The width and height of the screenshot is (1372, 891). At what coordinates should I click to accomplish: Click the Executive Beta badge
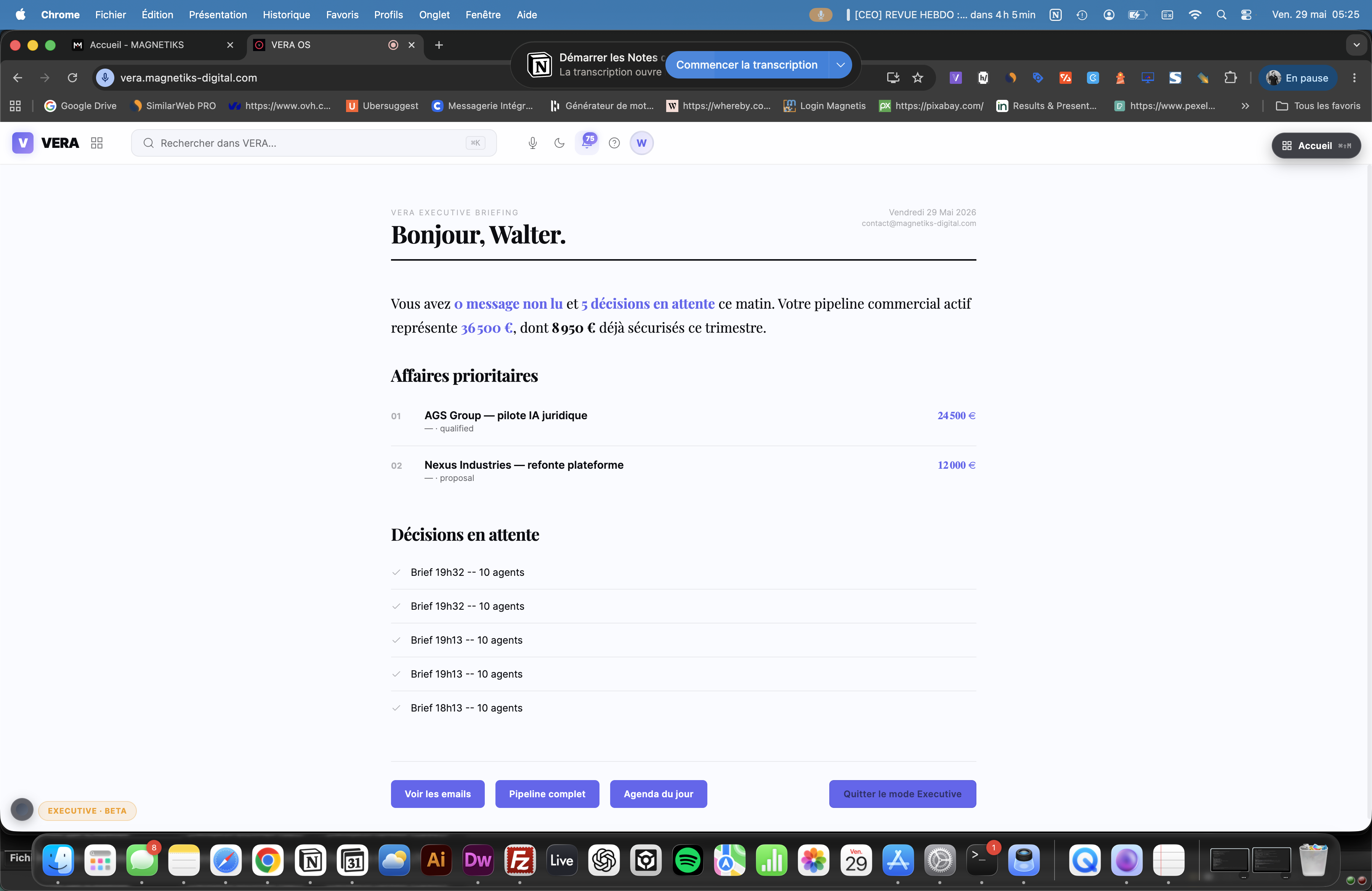[x=87, y=810]
